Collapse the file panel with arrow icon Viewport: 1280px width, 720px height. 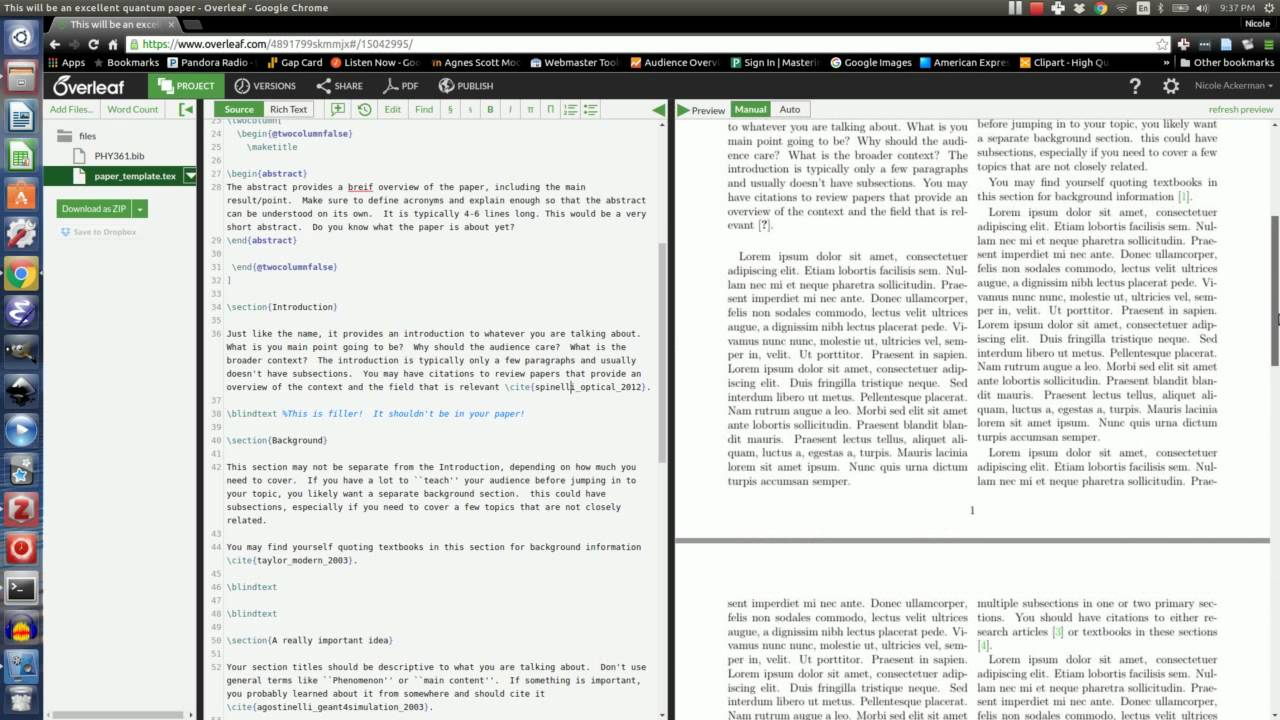point(186,109)
